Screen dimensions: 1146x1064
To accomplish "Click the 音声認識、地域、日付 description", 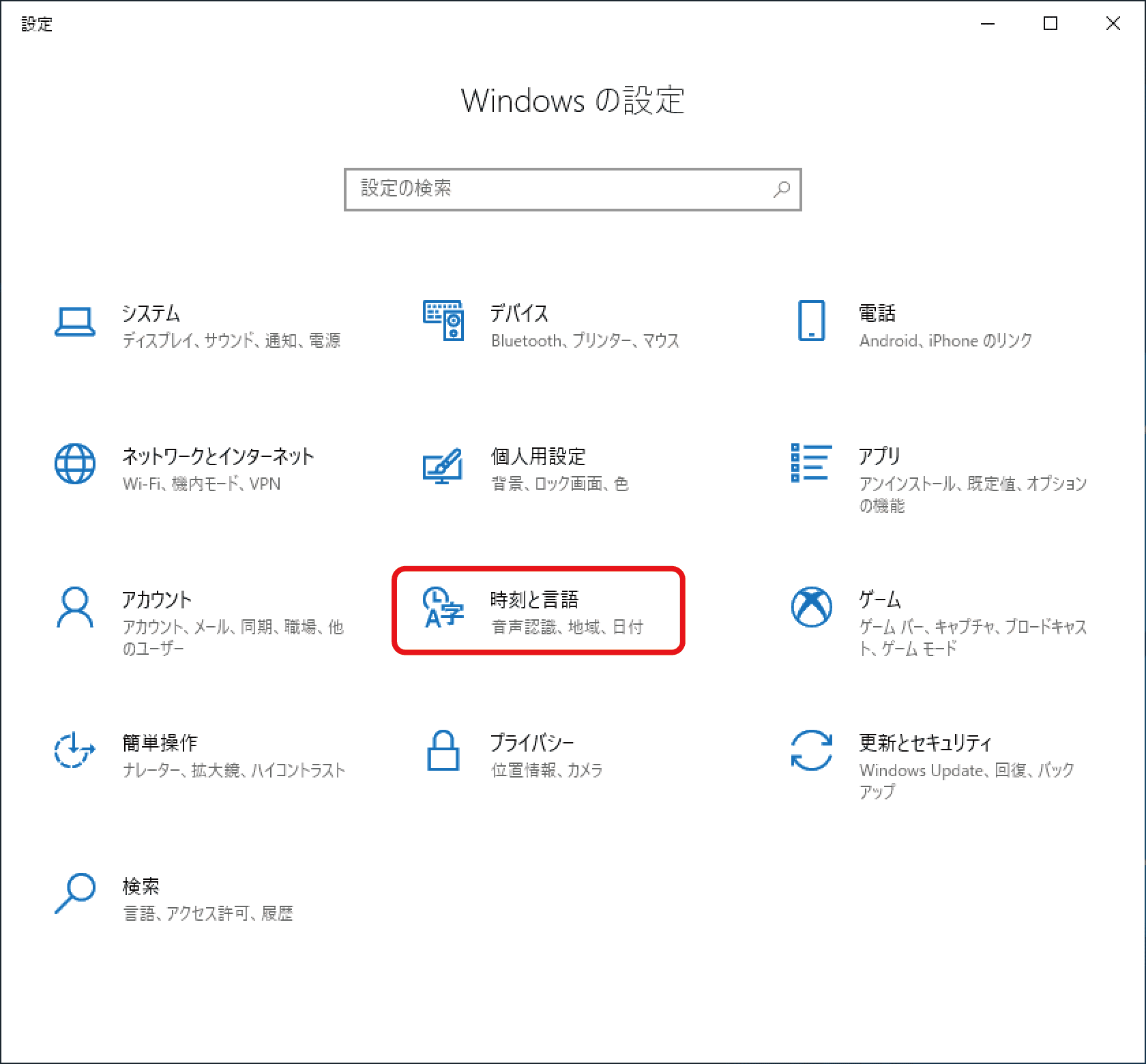I will pos(568,627).
